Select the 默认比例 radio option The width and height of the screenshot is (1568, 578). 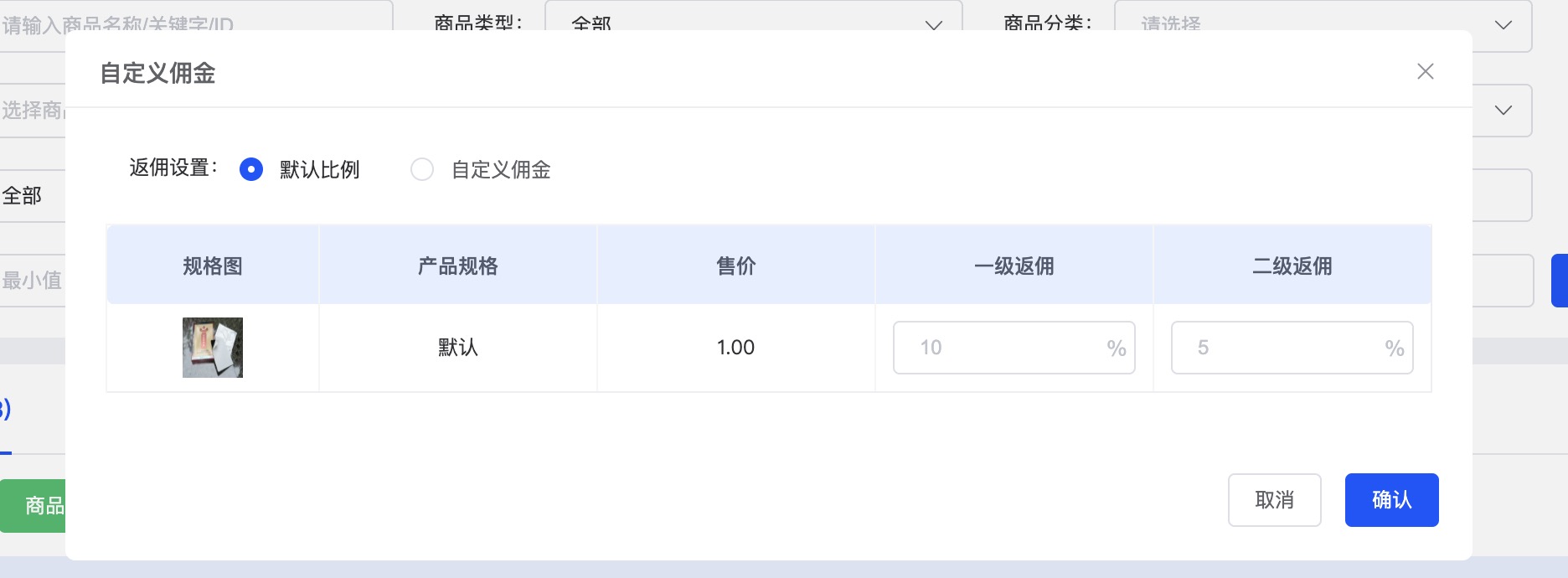pos(251,170)
